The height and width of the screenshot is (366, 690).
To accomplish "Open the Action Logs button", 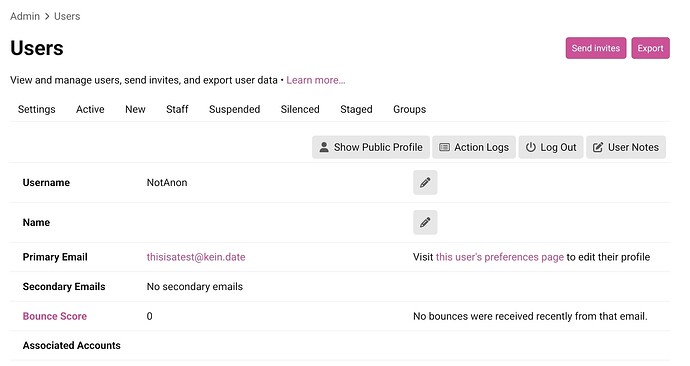I will [474, 147].
